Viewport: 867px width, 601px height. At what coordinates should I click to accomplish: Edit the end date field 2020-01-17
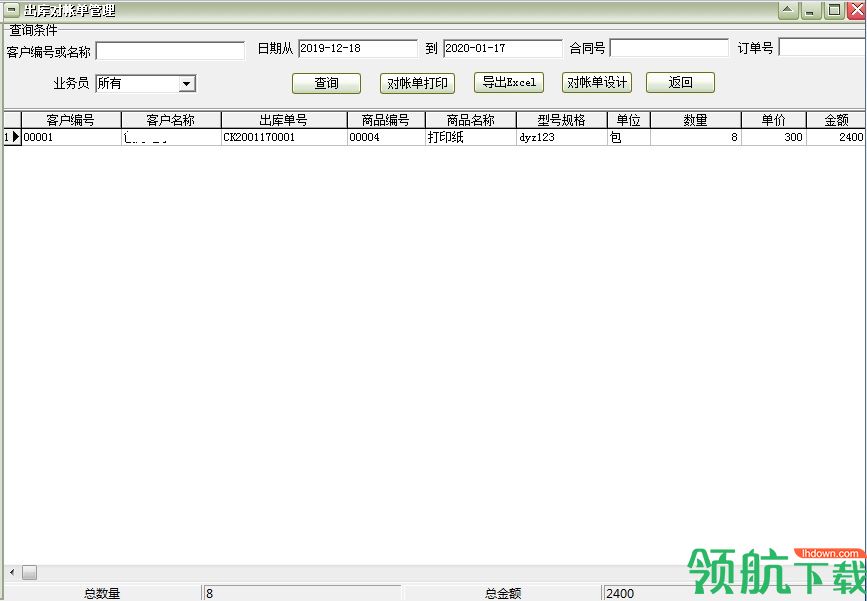tap(503, 48)
